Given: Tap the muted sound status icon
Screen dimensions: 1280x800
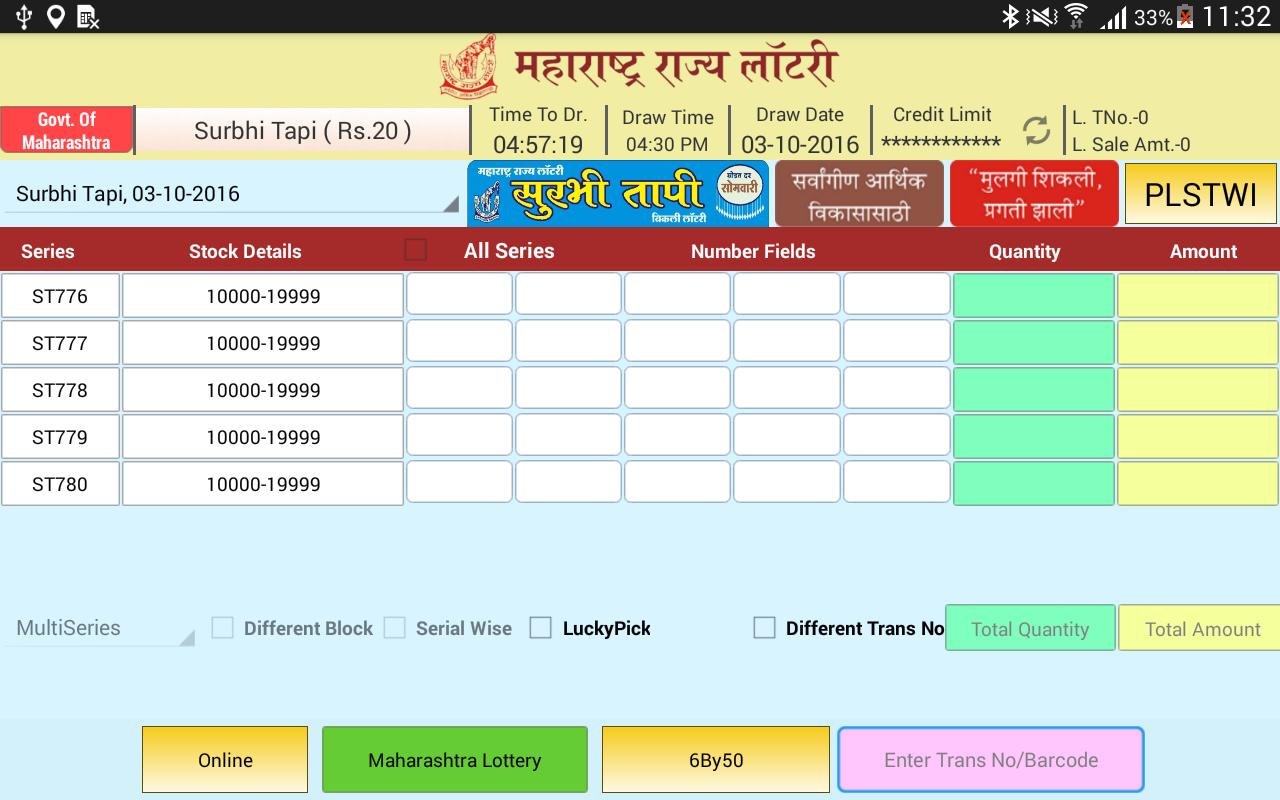Looking at the screenshot, I should tap(1042, 17).
